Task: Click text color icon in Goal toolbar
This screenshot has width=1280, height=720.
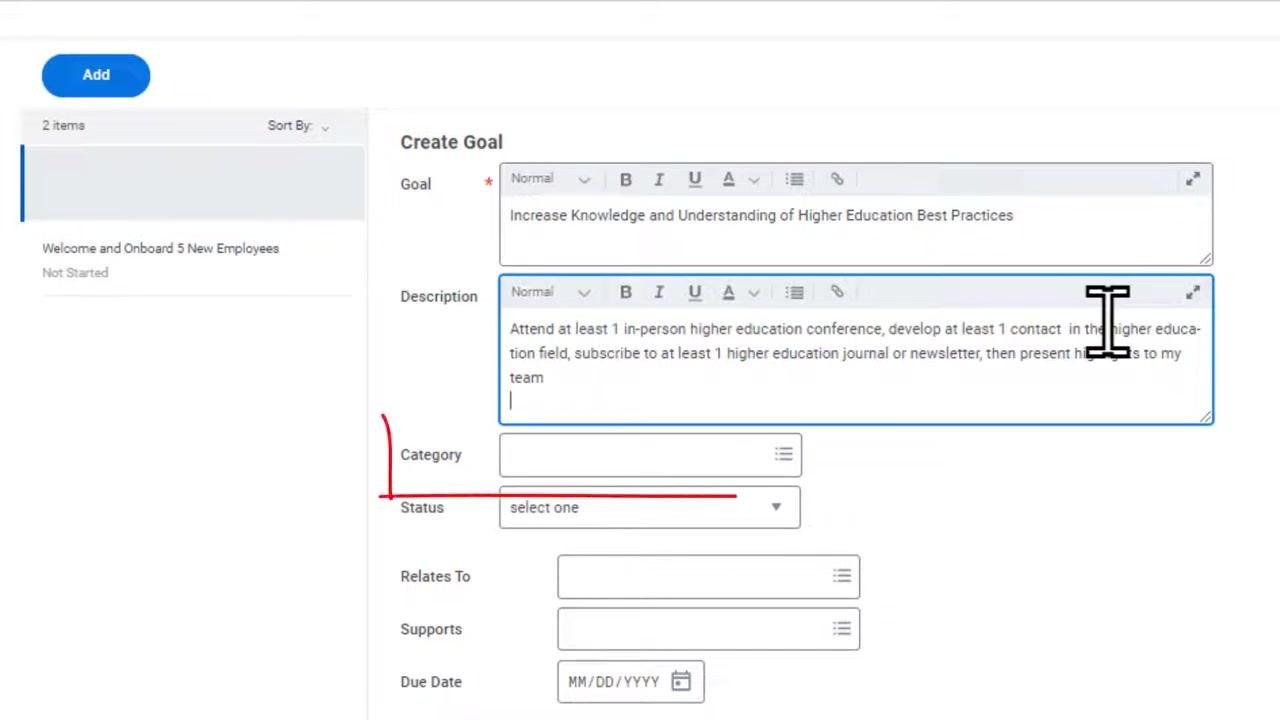Action: 728,180
